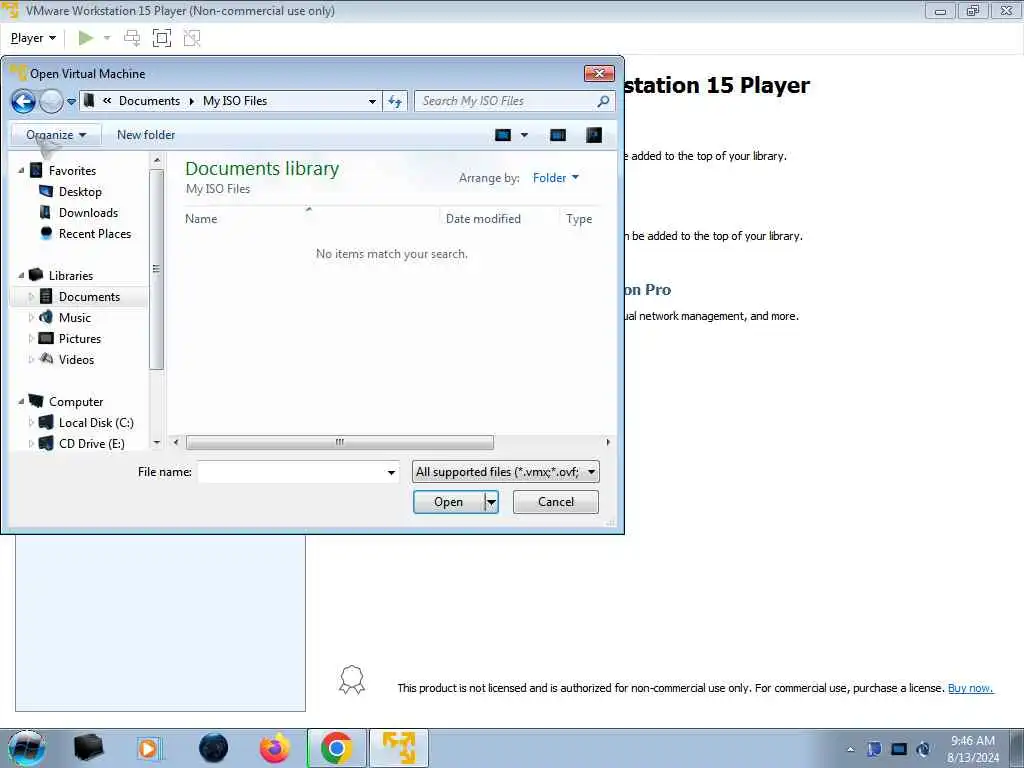Click the VMware Player taskbar icon
Screen dimensions: 1024x768
[399, 748]
